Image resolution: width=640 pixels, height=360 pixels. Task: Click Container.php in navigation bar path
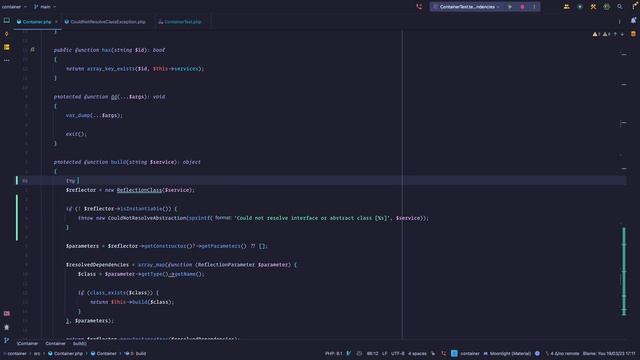click(65, 354)
